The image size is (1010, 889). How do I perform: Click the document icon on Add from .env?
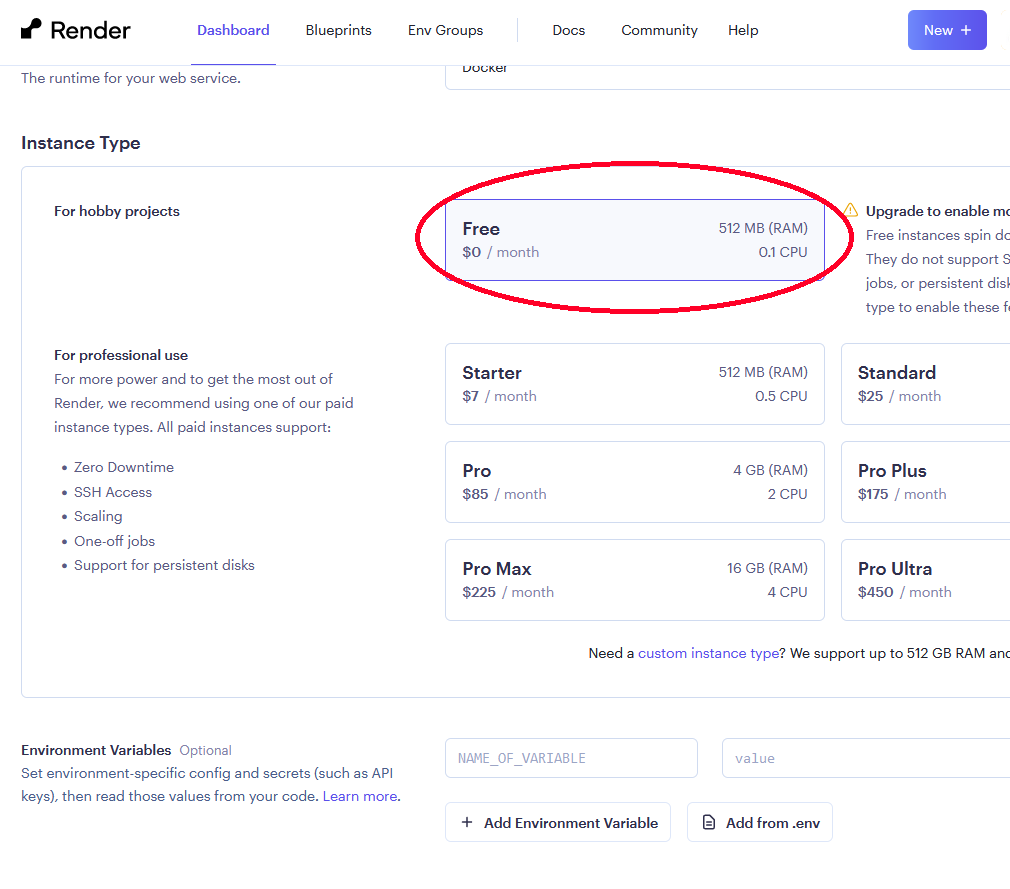pos(707,822)
